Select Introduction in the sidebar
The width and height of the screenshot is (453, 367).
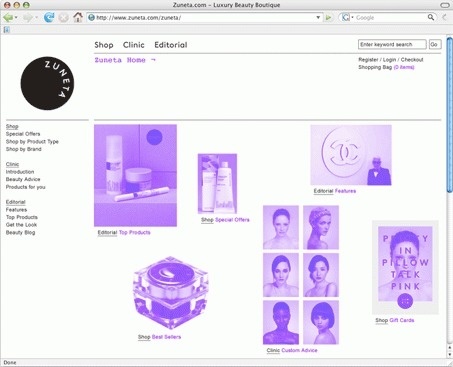(x=20, y=172)
